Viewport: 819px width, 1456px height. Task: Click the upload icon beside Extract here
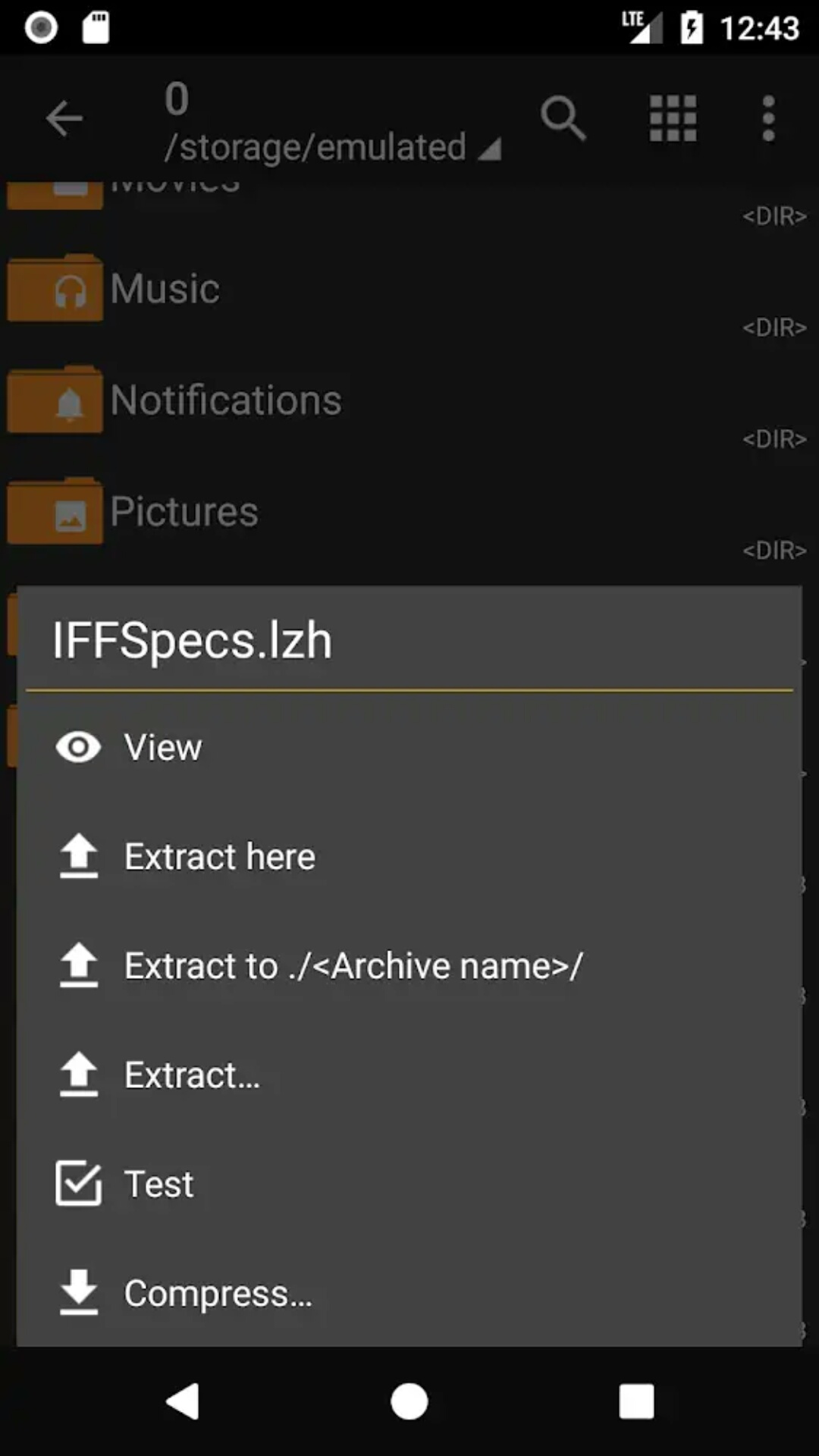point(78,857)
